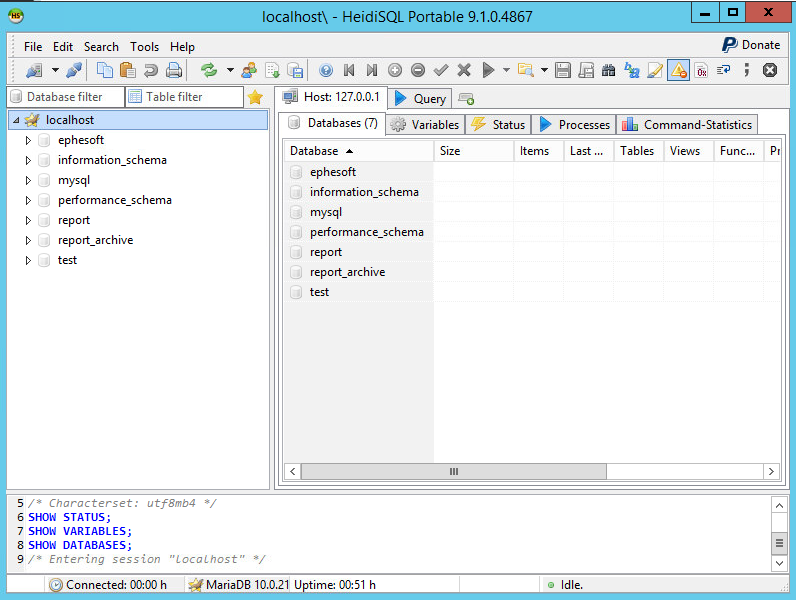The image size is (796, 600).
Task: Click the Export database as SQL icon
Action: (x=295, y=70)
